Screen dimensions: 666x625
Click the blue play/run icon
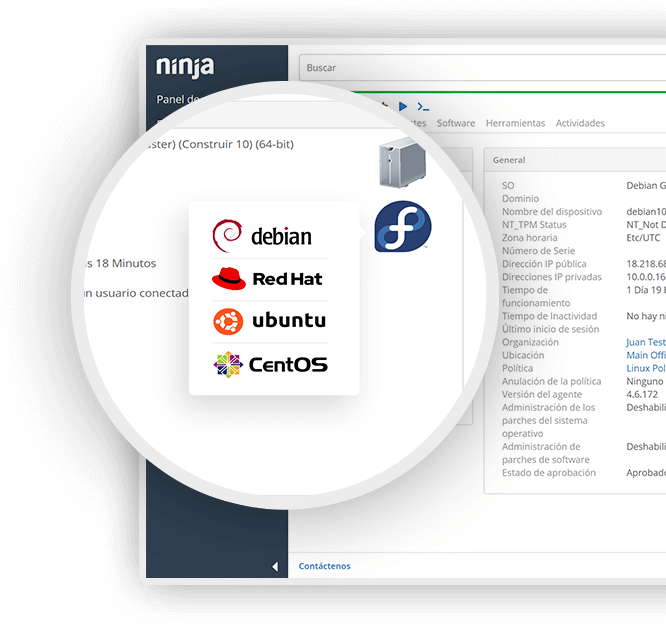click(403, 107)
